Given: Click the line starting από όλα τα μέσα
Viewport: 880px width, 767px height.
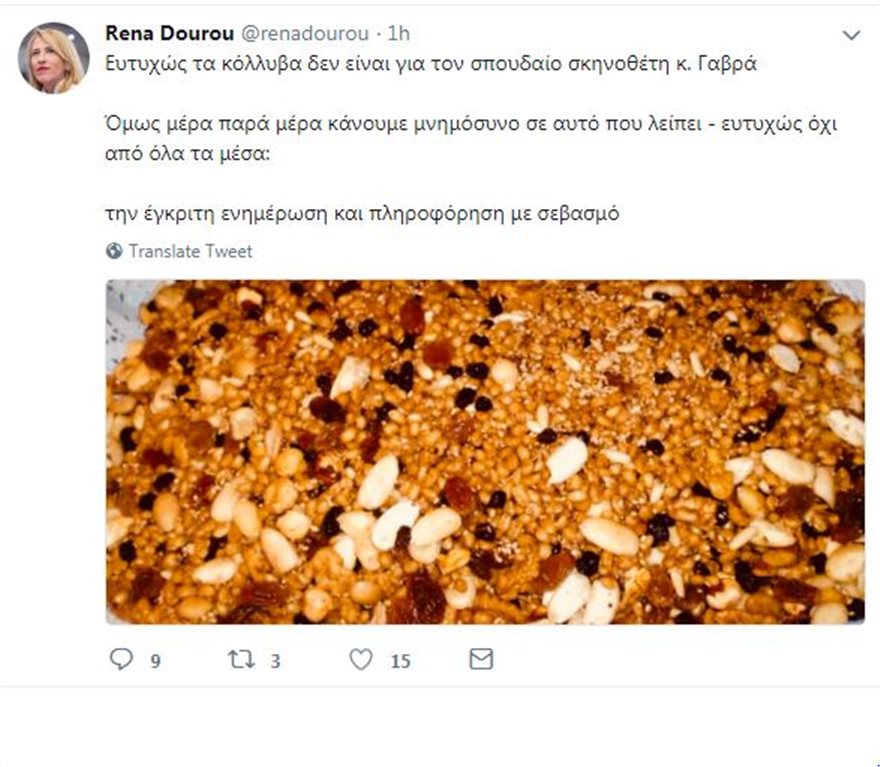Looking at the screenshot, I should point(188,154).
